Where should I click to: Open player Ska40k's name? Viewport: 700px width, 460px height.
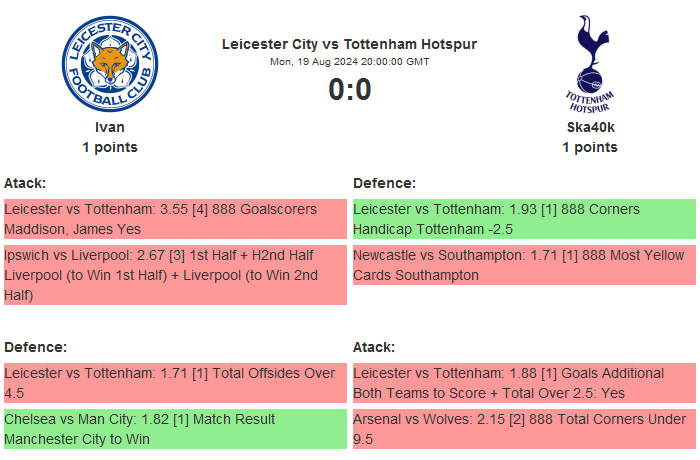click(x=589, y=127)
